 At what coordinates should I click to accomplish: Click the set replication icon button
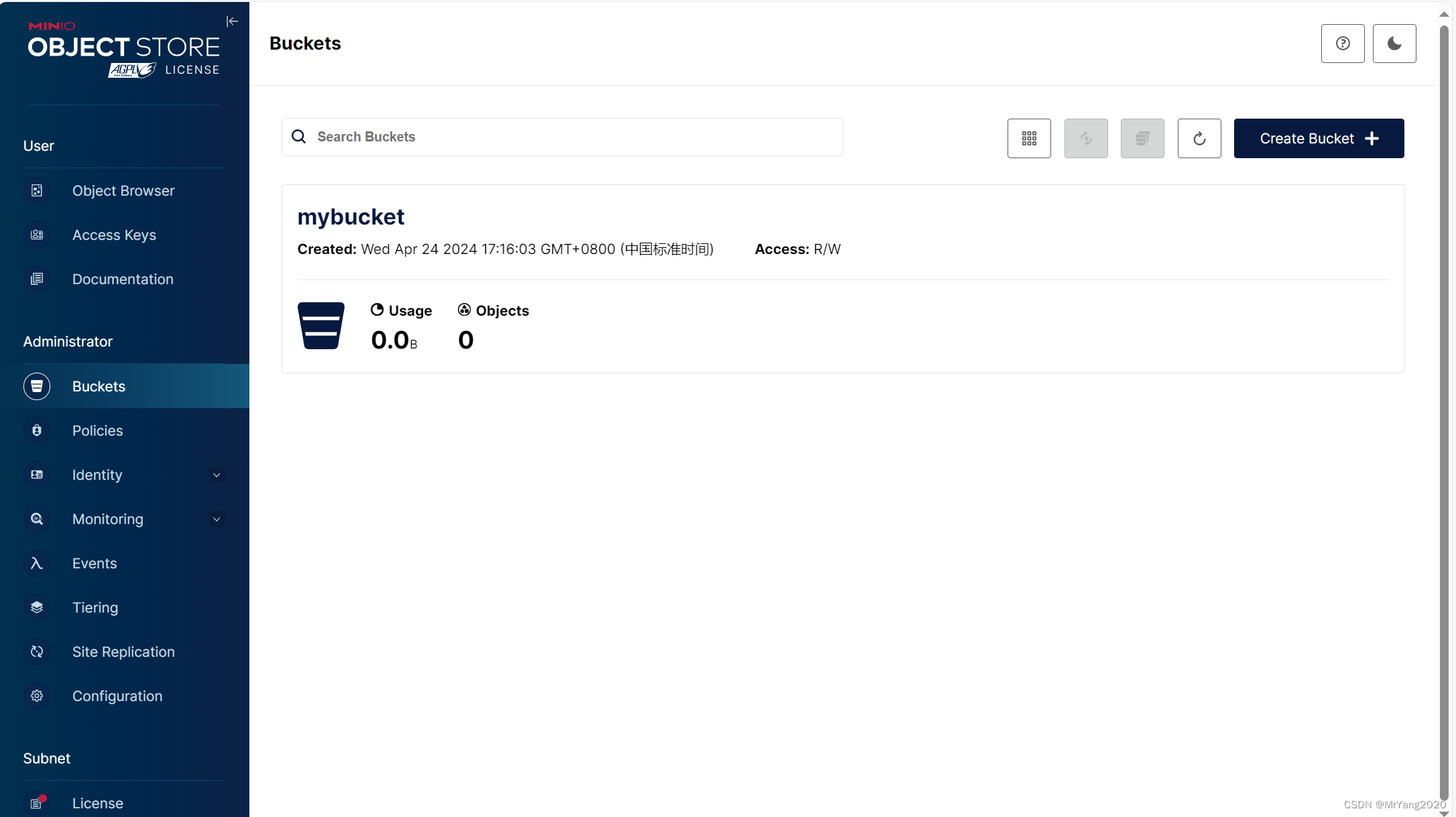point(1085,139)
